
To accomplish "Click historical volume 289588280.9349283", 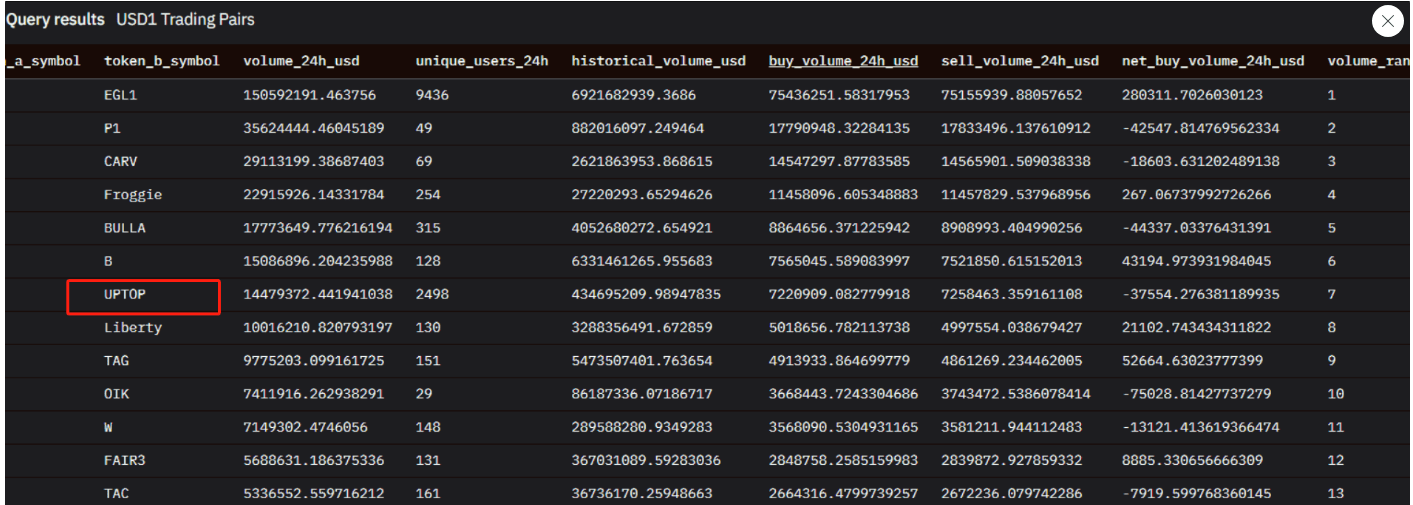I will coord(637,427).
